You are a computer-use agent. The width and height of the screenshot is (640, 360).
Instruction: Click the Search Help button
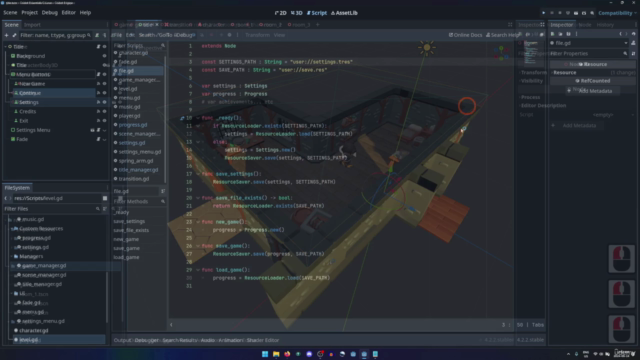point(503,35)
